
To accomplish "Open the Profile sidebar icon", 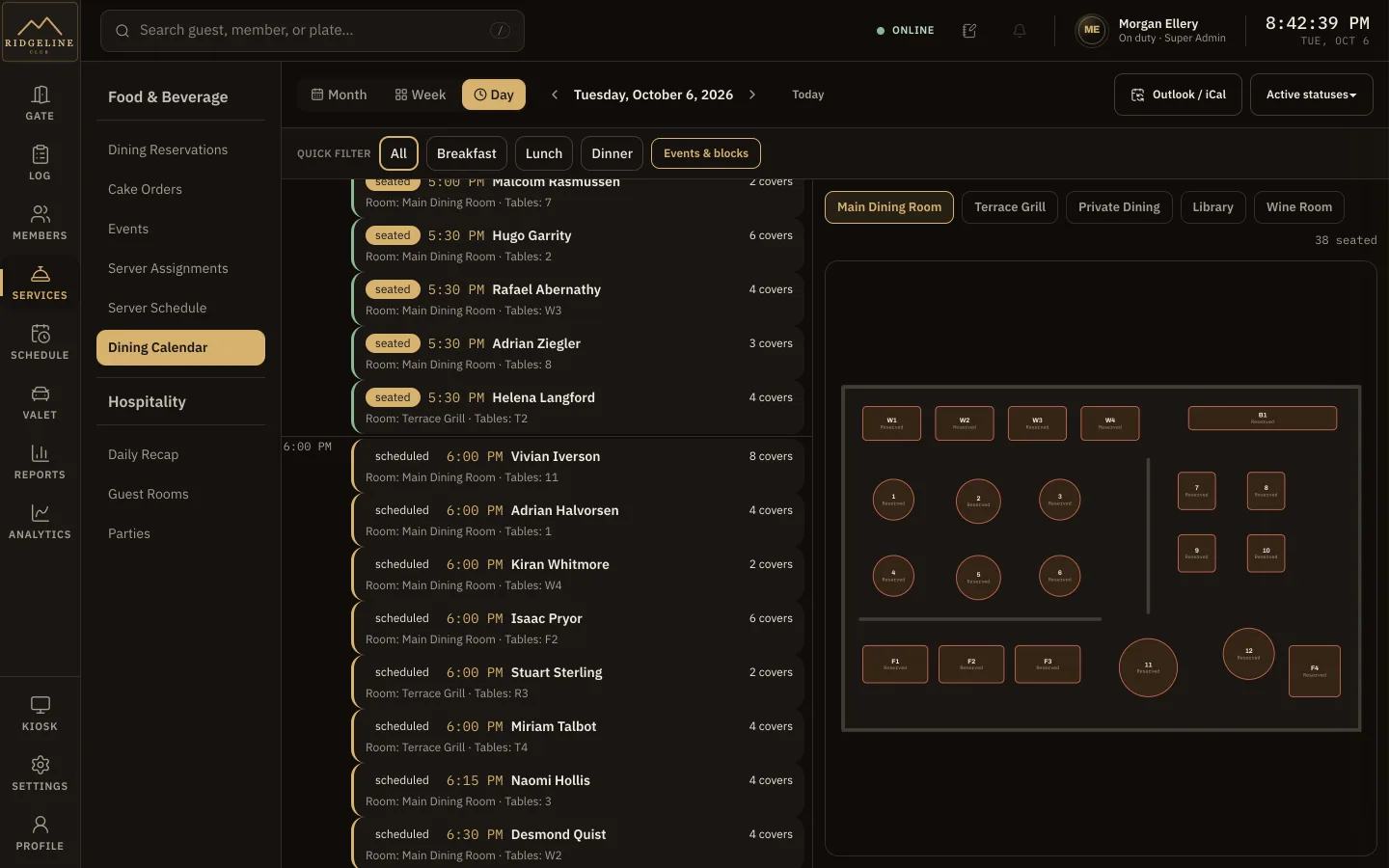I will [40, 833].
